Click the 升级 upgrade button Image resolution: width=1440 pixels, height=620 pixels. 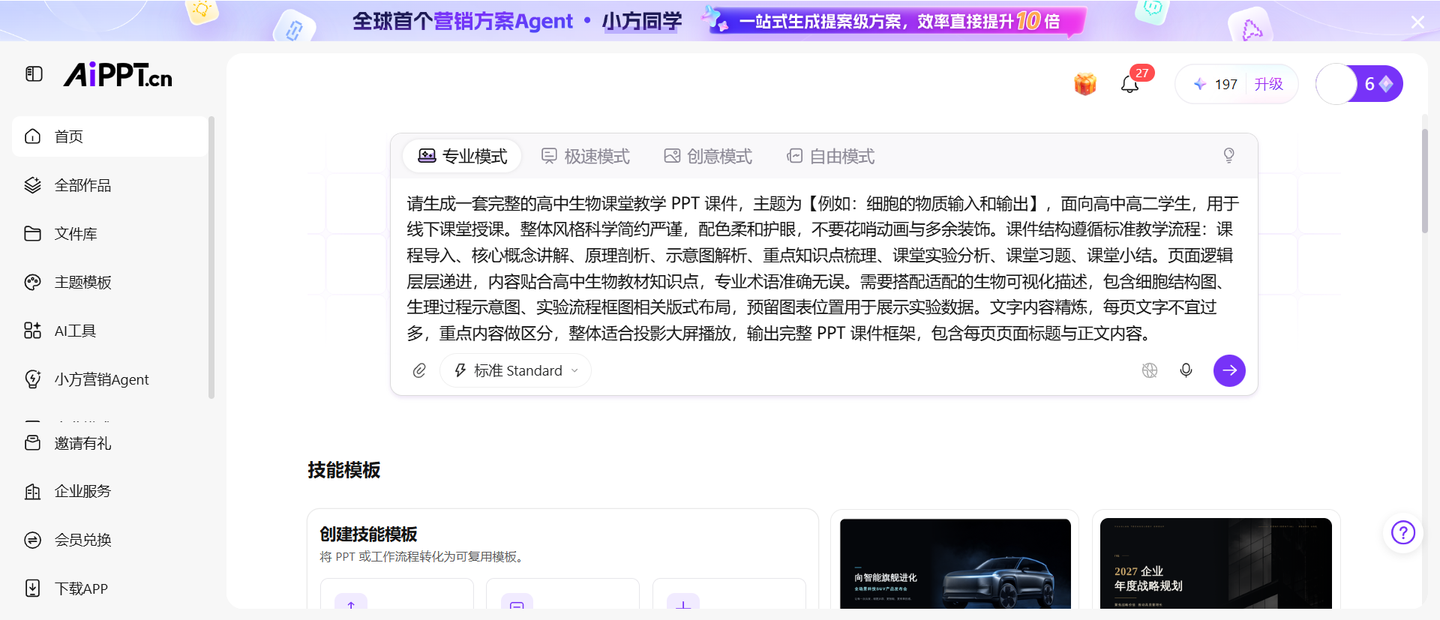(1269, 84)
